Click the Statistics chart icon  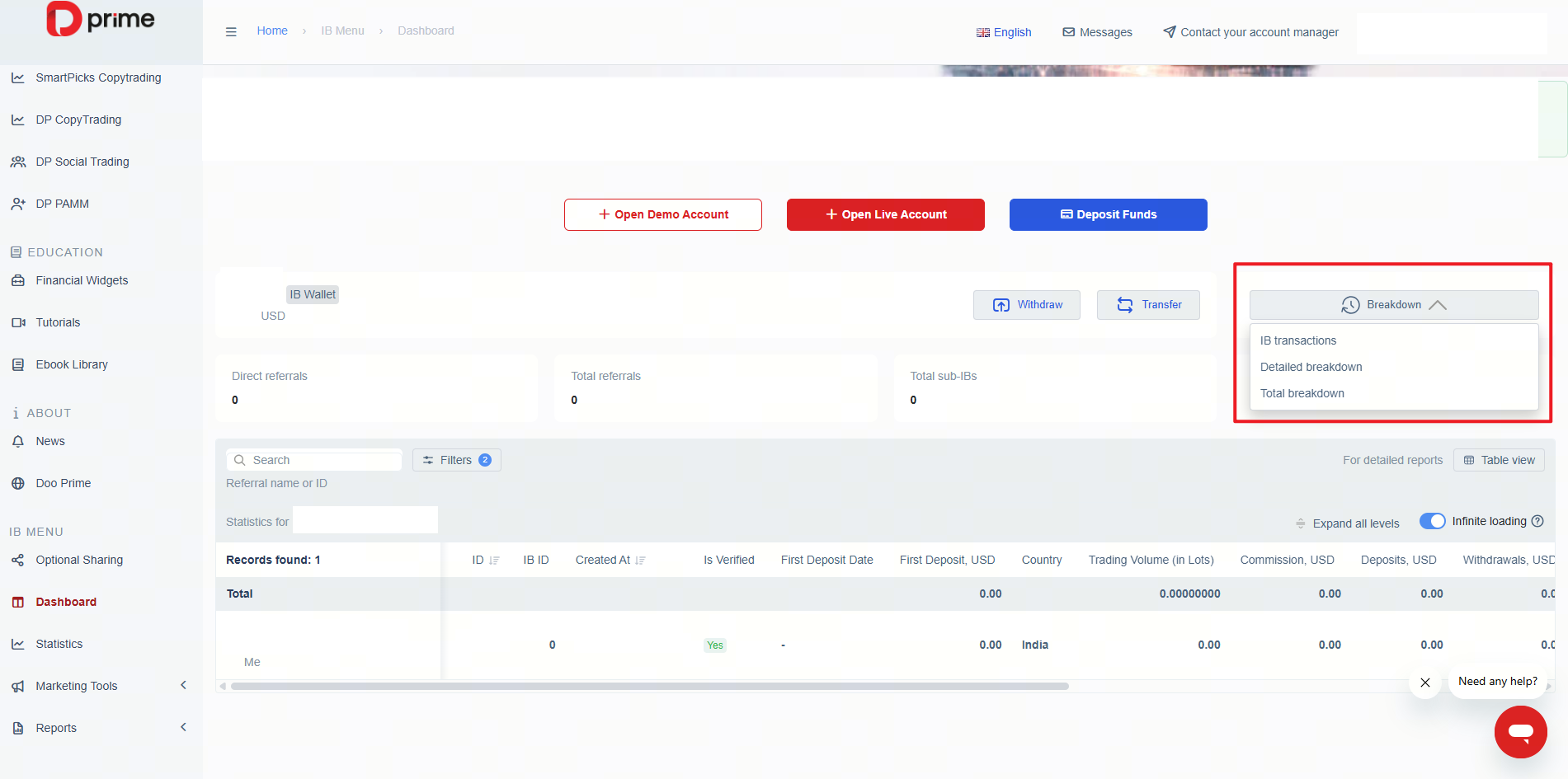click(x=17, y=644)
